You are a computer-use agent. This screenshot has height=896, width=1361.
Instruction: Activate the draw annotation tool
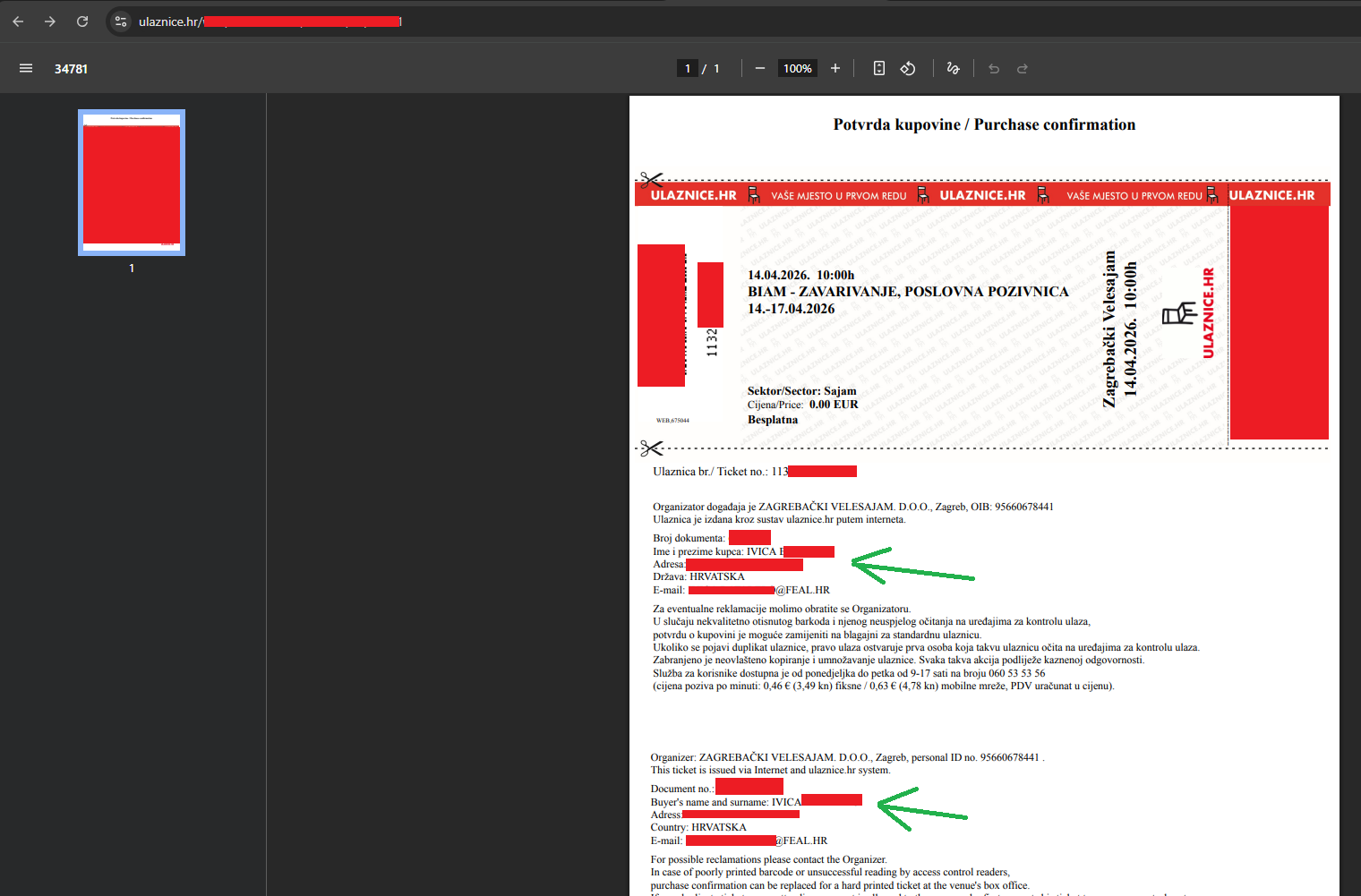coord(953,68)
